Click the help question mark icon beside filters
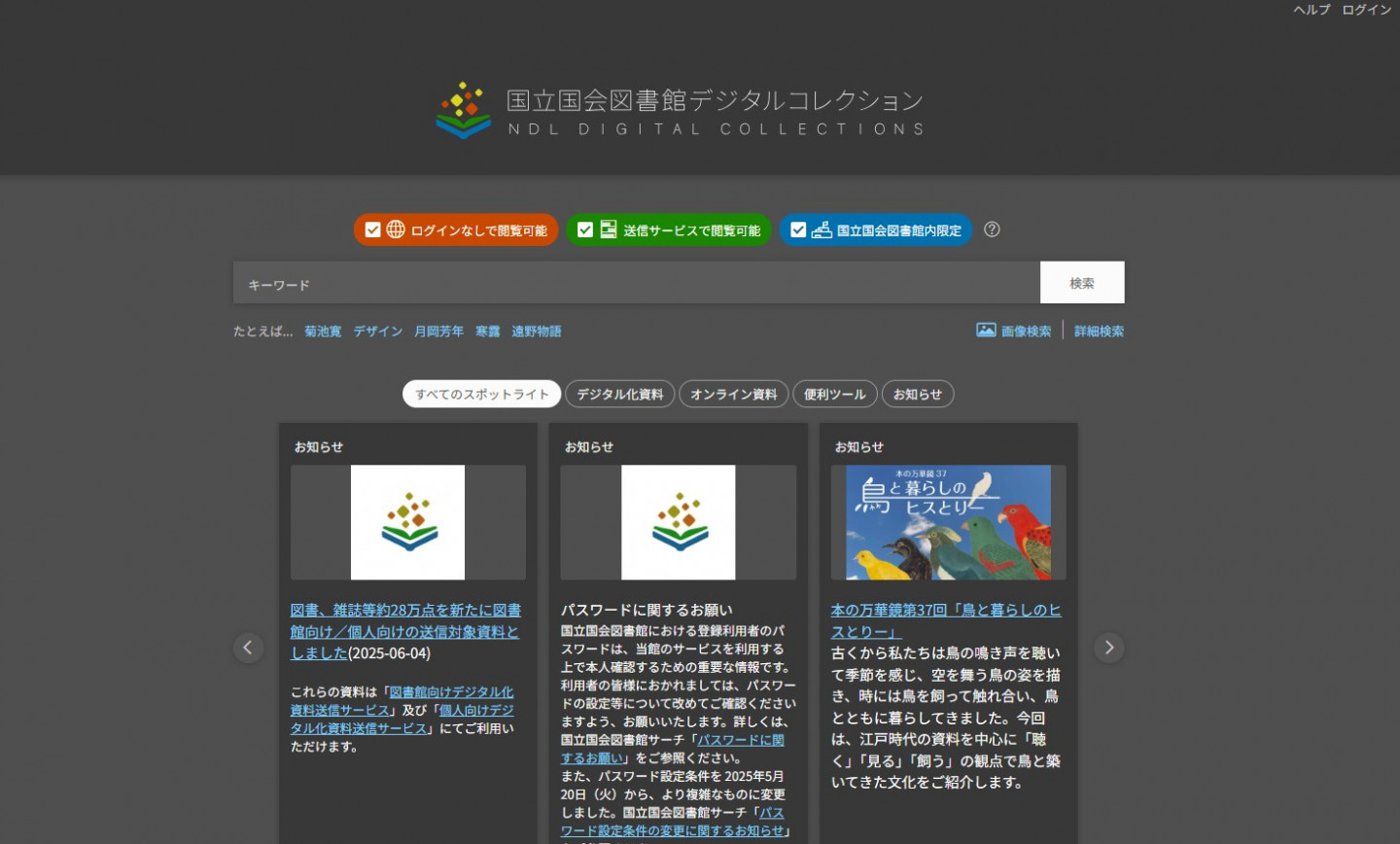Screen dimensions: 1400x844 pos(992,229)
